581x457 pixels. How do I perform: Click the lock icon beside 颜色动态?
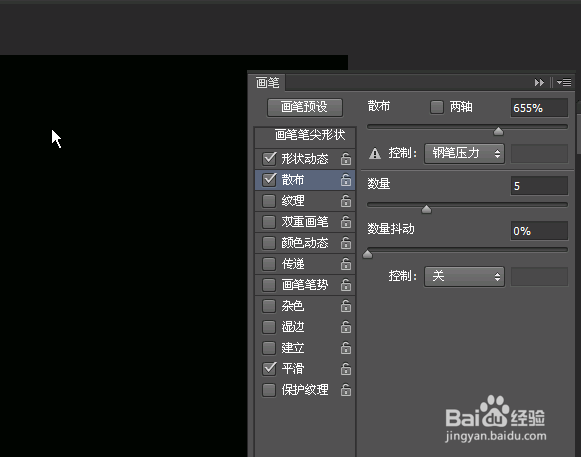pyautogui.click(x=346, y=243)
